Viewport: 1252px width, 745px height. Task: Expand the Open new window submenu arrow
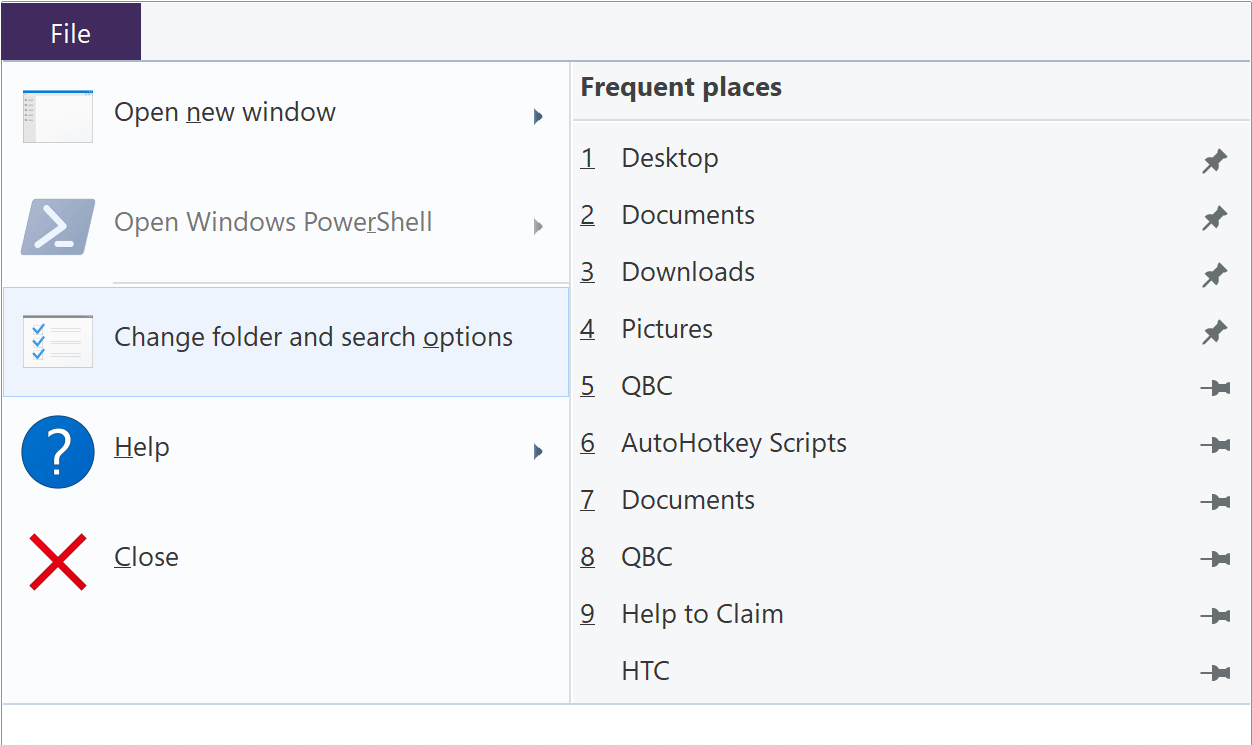coord(538,116)
